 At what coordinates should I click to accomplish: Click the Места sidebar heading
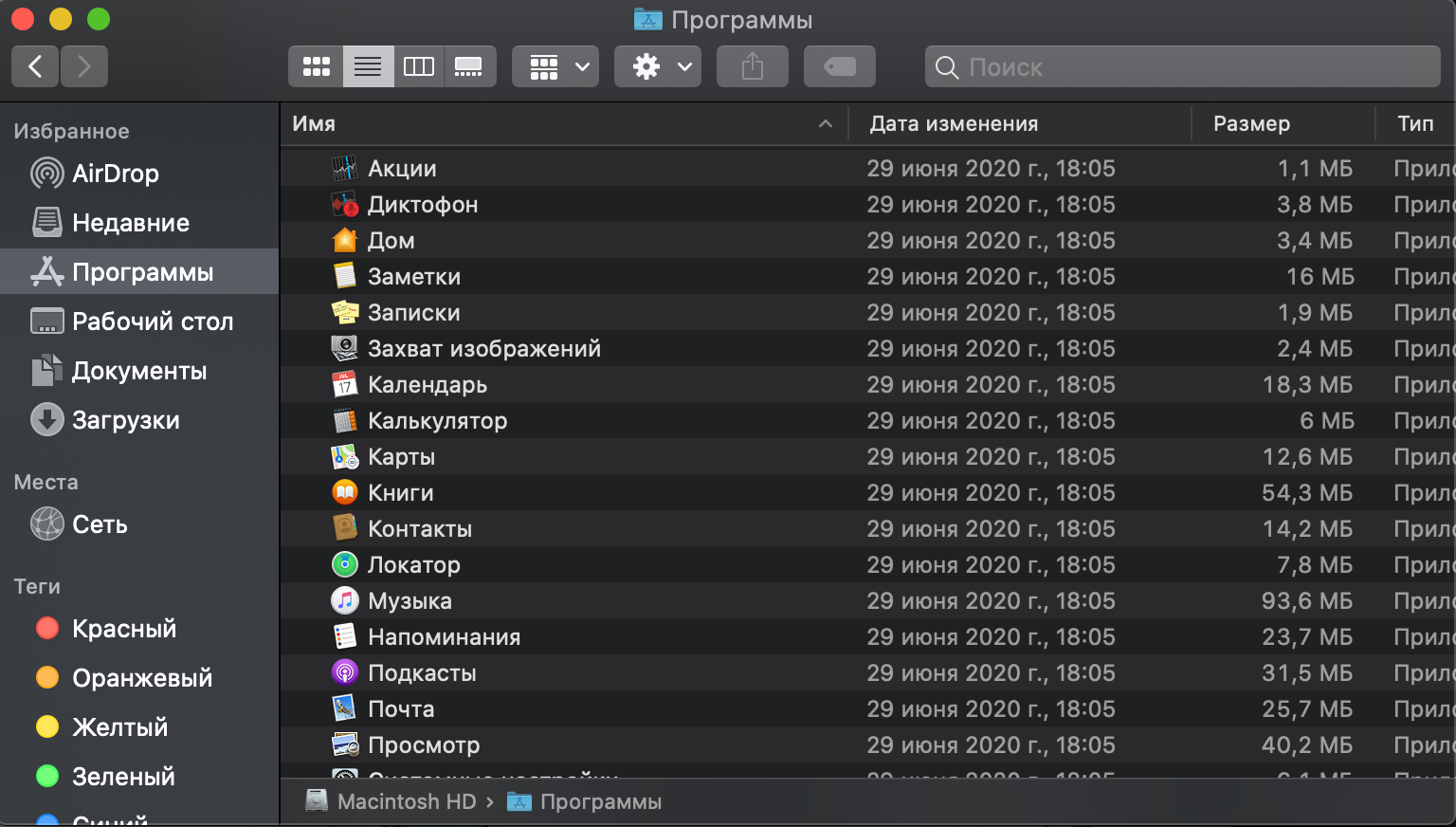pos(45,483)
